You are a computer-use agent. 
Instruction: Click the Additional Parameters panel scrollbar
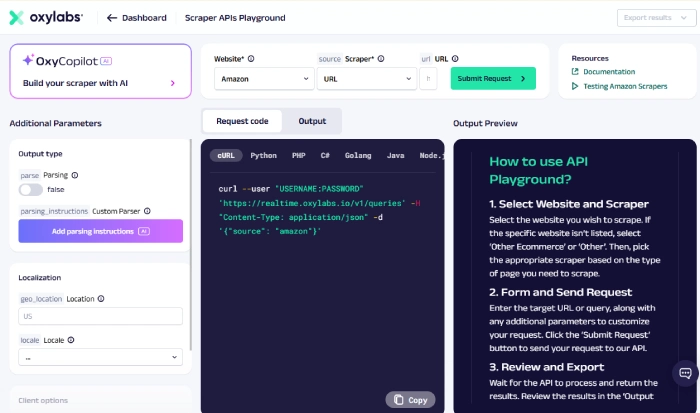tap(191, 245)
